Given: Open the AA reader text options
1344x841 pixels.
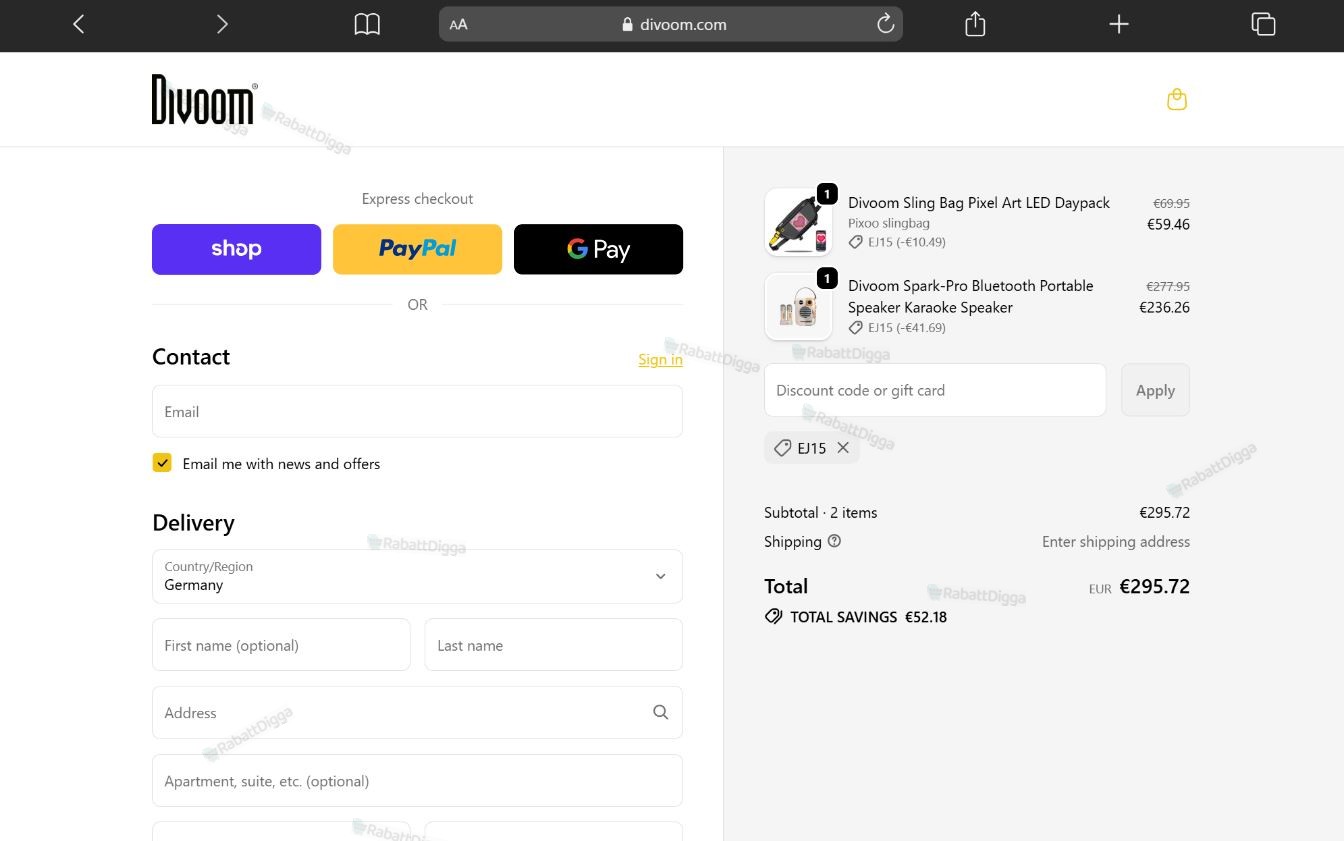Looking at the screenshot, I should pyautogui.click(x=458, y=25).
